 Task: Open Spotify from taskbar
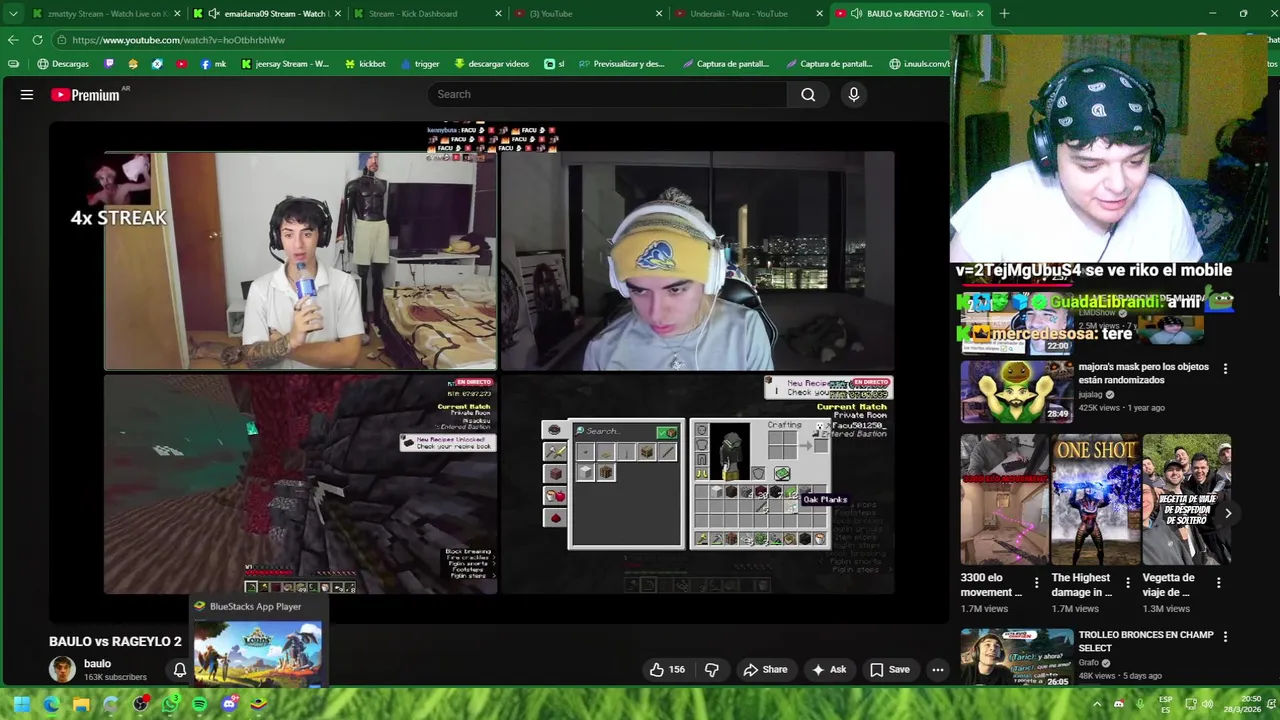tap(199, 704)
